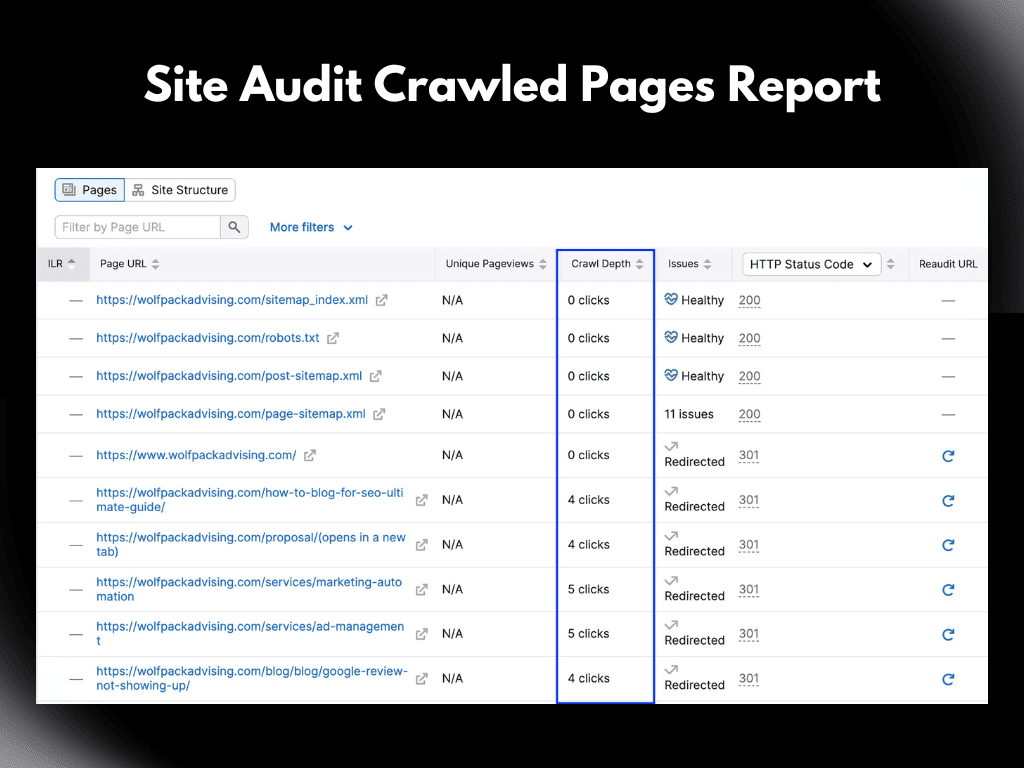This screenshot has height=768, width=1024.
Task: Sort by the ILR column
Action: click(61, 264)
